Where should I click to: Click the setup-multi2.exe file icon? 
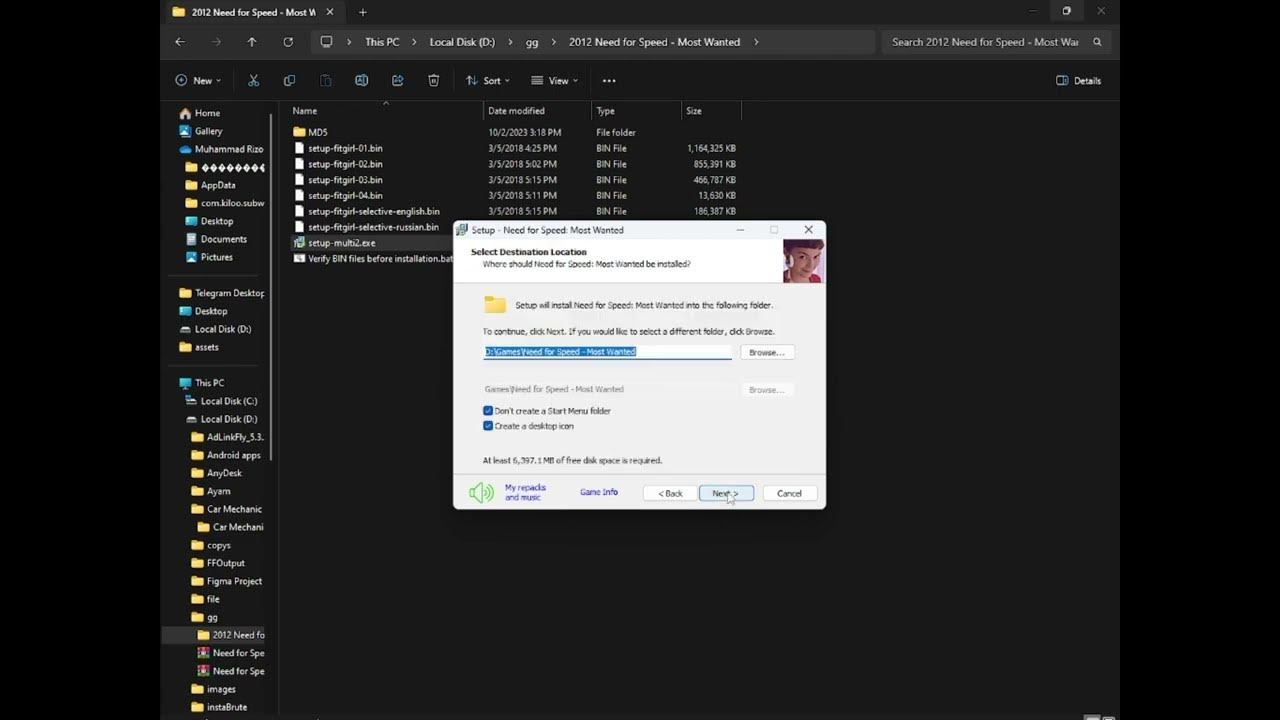(x=299, y=243)
